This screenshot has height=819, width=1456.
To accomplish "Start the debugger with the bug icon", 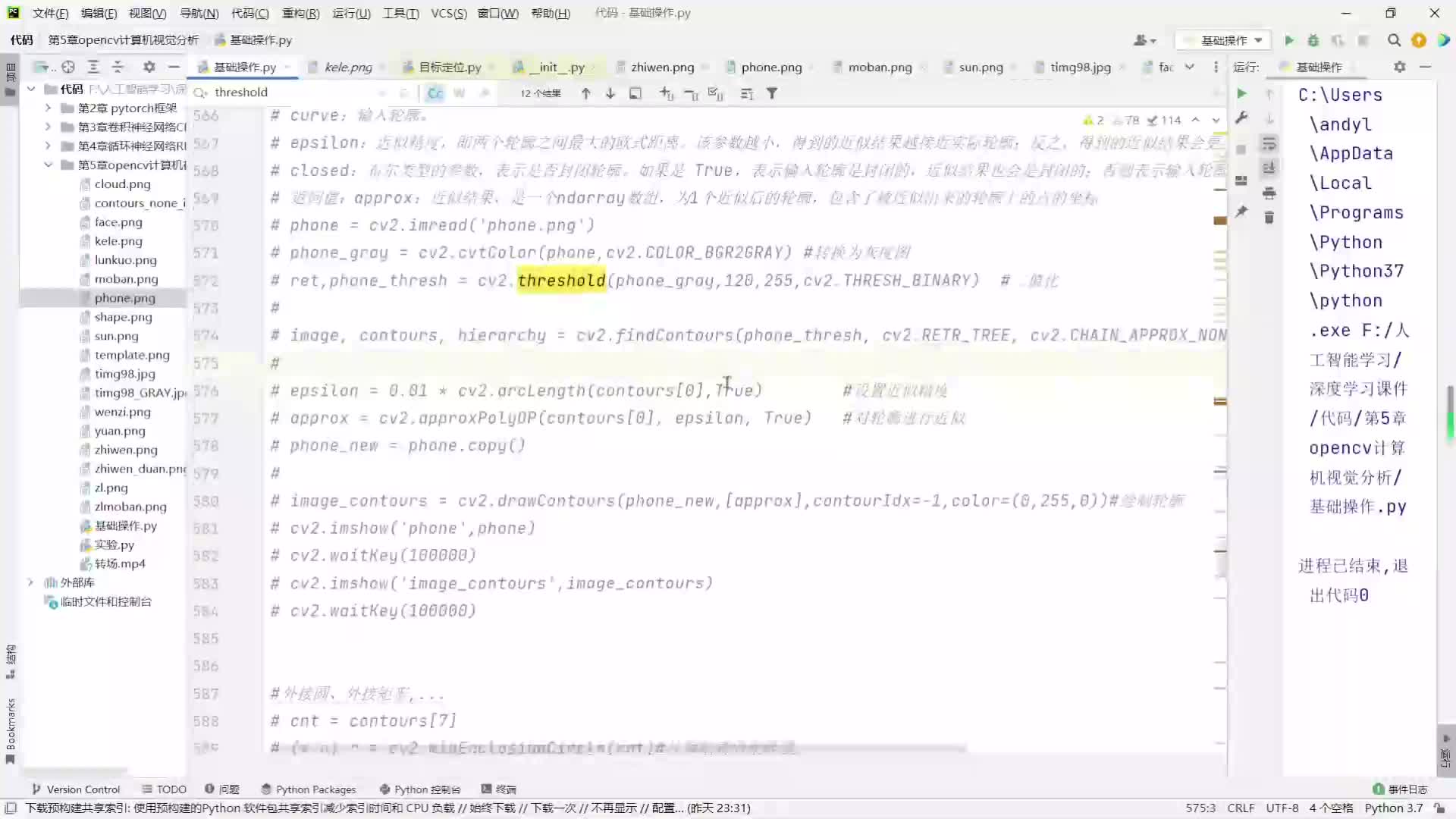I will tap(1313, 40).
